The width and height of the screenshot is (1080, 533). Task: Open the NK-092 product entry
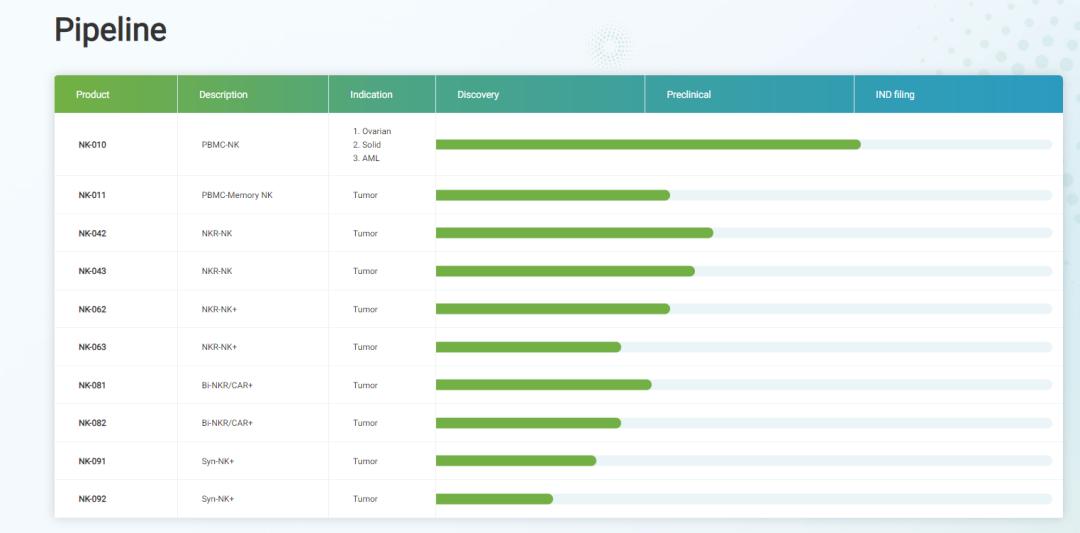[92, 499]
